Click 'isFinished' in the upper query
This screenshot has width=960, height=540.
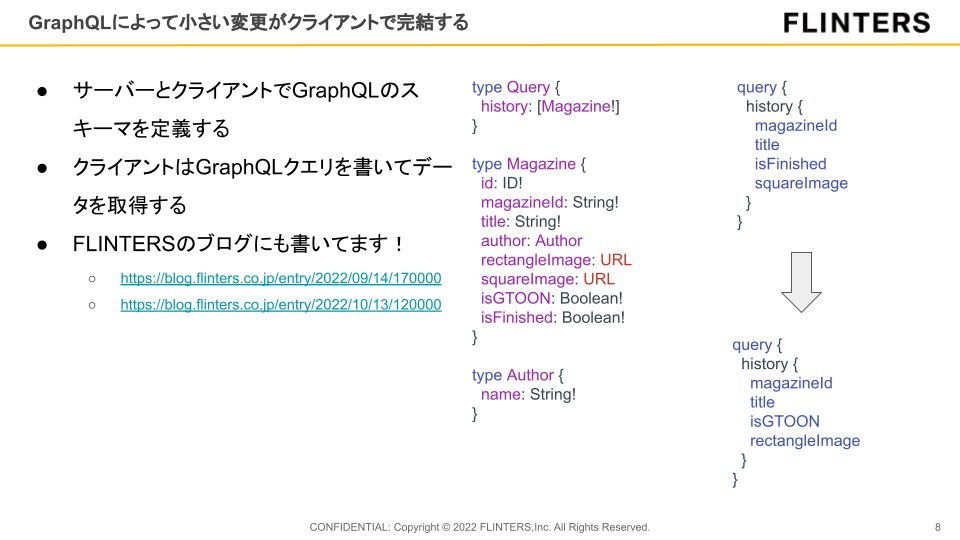[x=790, y=164]
